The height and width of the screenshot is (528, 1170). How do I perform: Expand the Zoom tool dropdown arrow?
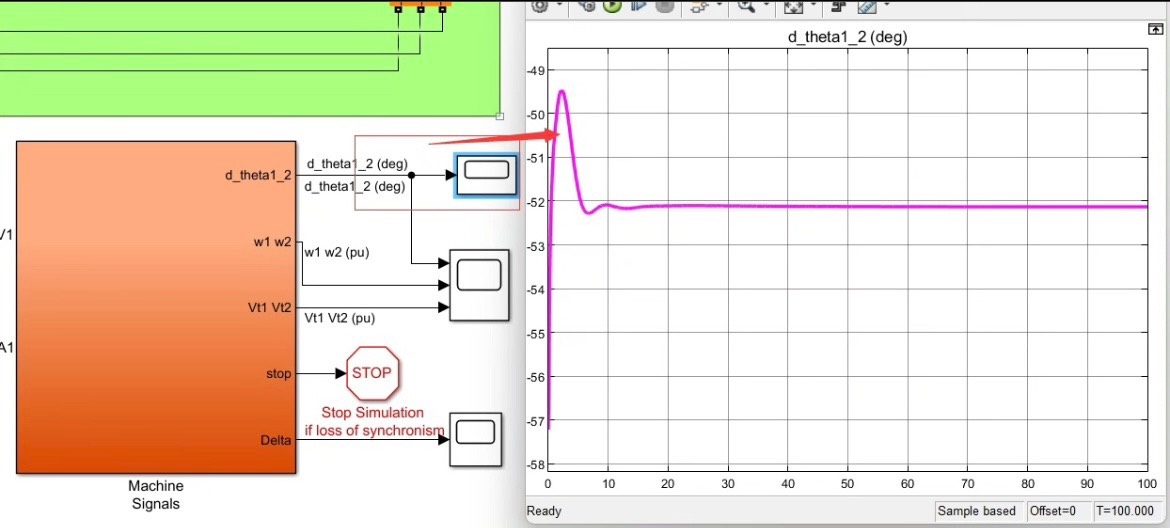click(766, 4)
